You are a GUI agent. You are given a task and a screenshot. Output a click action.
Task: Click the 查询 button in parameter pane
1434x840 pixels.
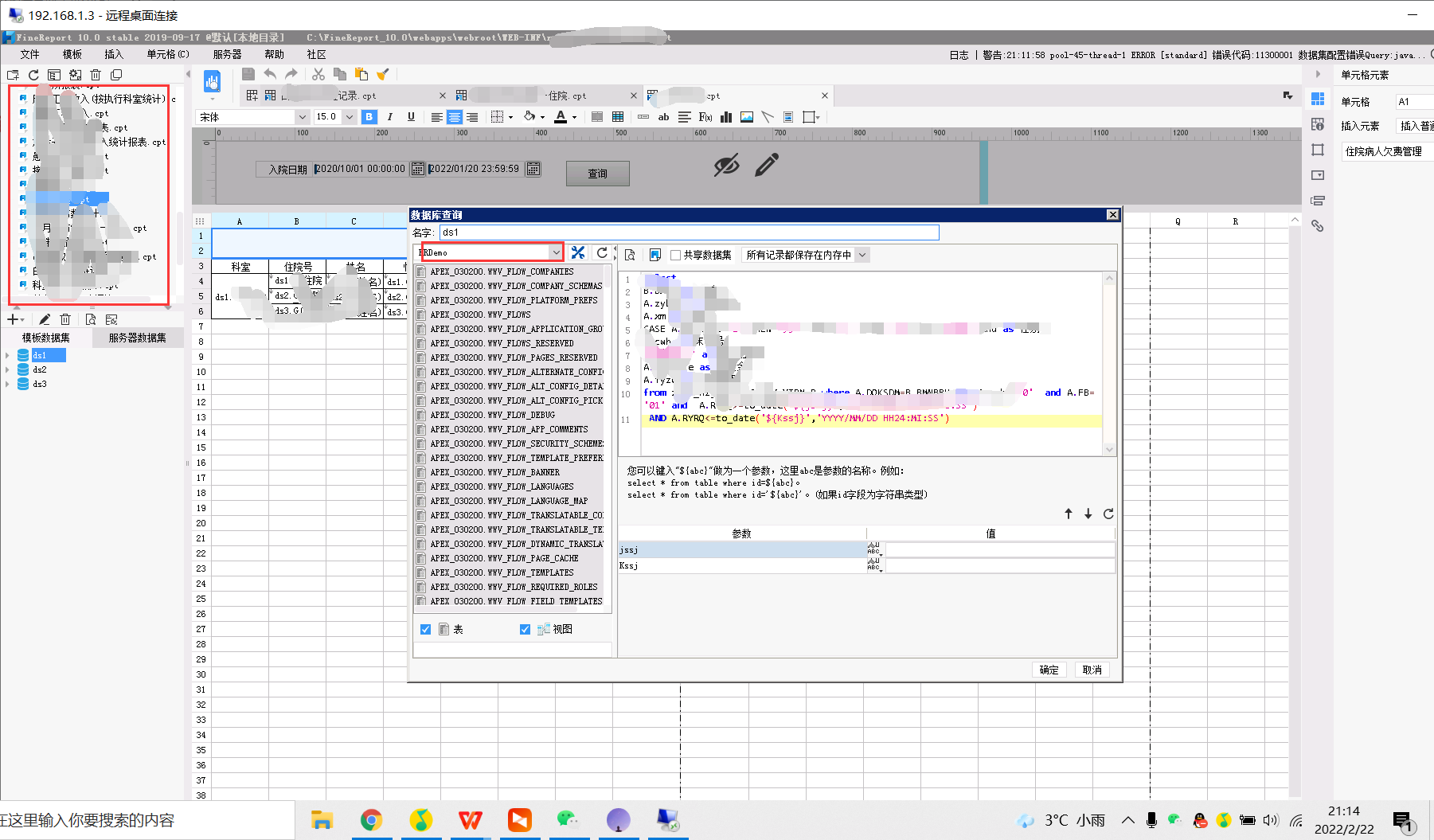click(597, 173)
